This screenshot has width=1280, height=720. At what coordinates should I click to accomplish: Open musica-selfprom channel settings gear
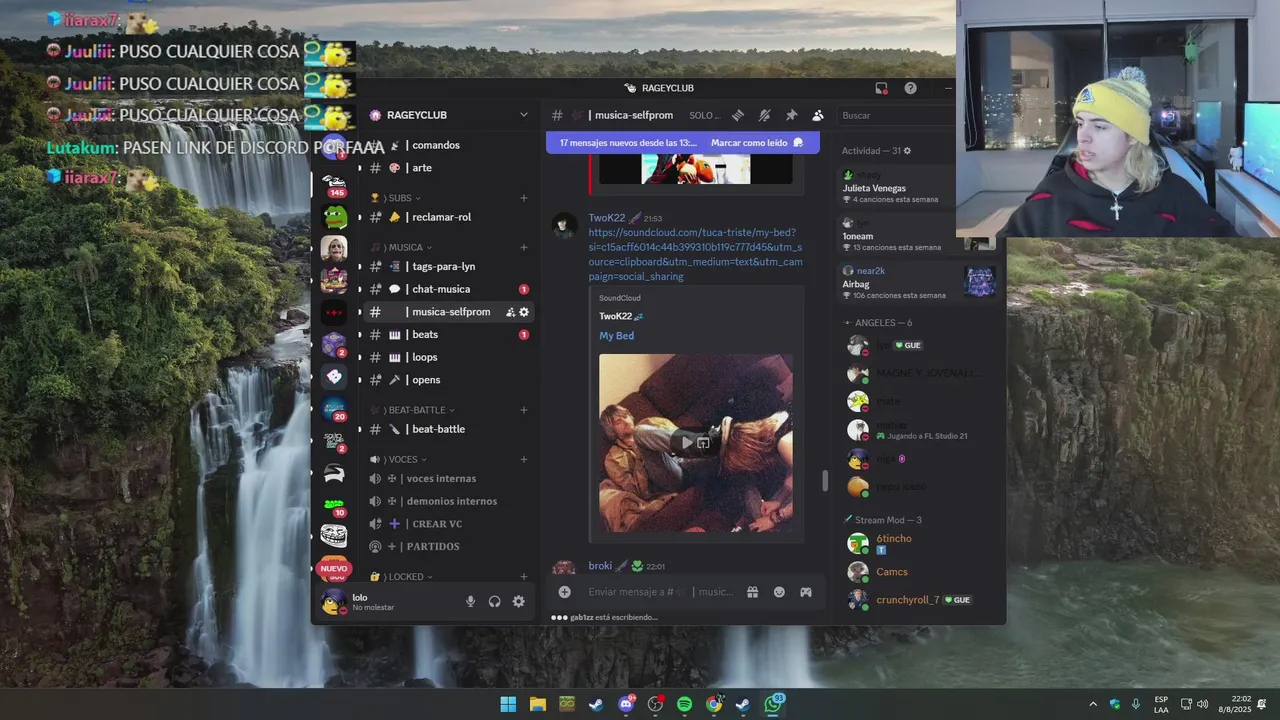pyautogui.click(x=524, y=312)
